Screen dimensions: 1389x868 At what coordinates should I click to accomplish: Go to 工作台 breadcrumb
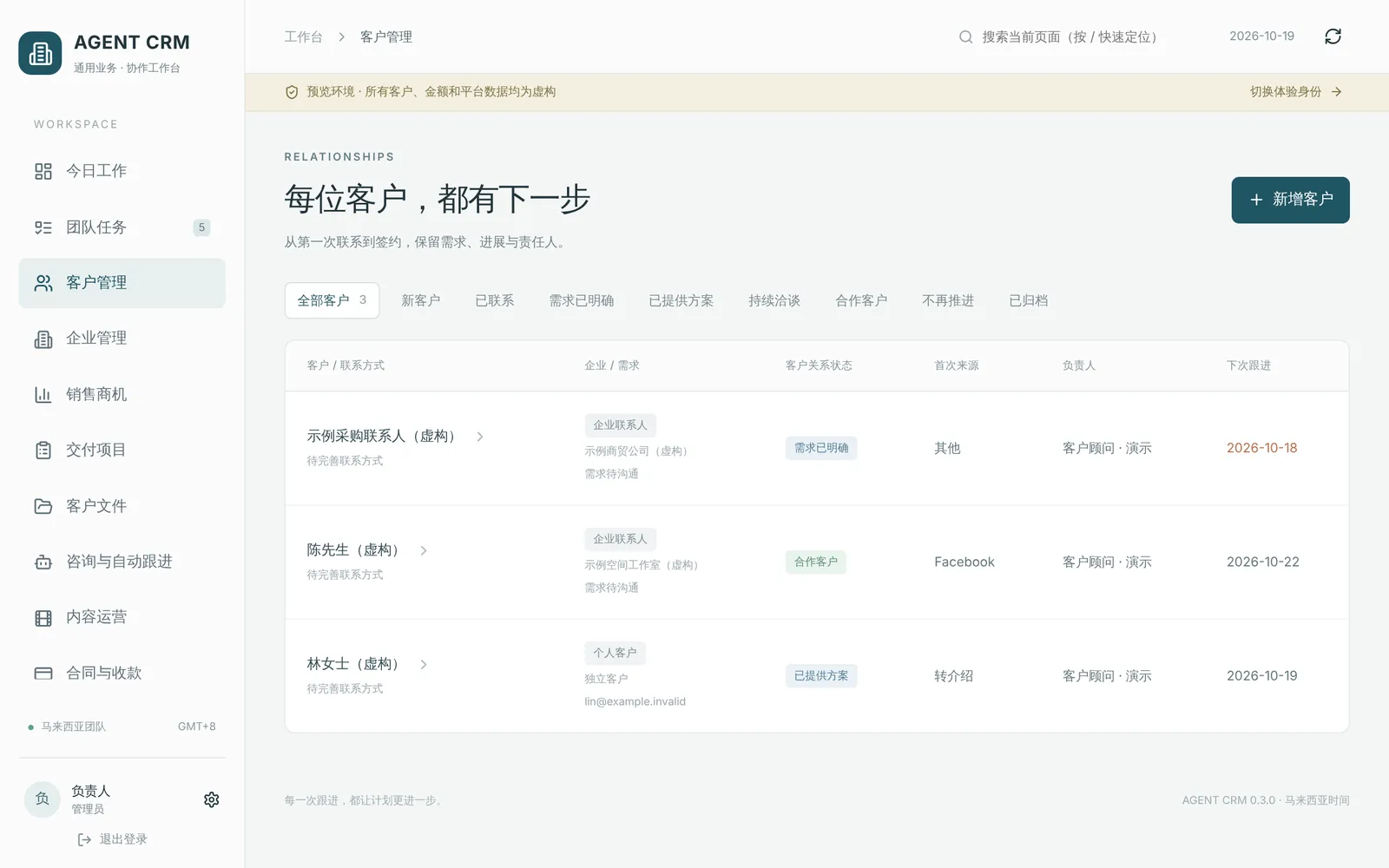click(x=303, y=36)
